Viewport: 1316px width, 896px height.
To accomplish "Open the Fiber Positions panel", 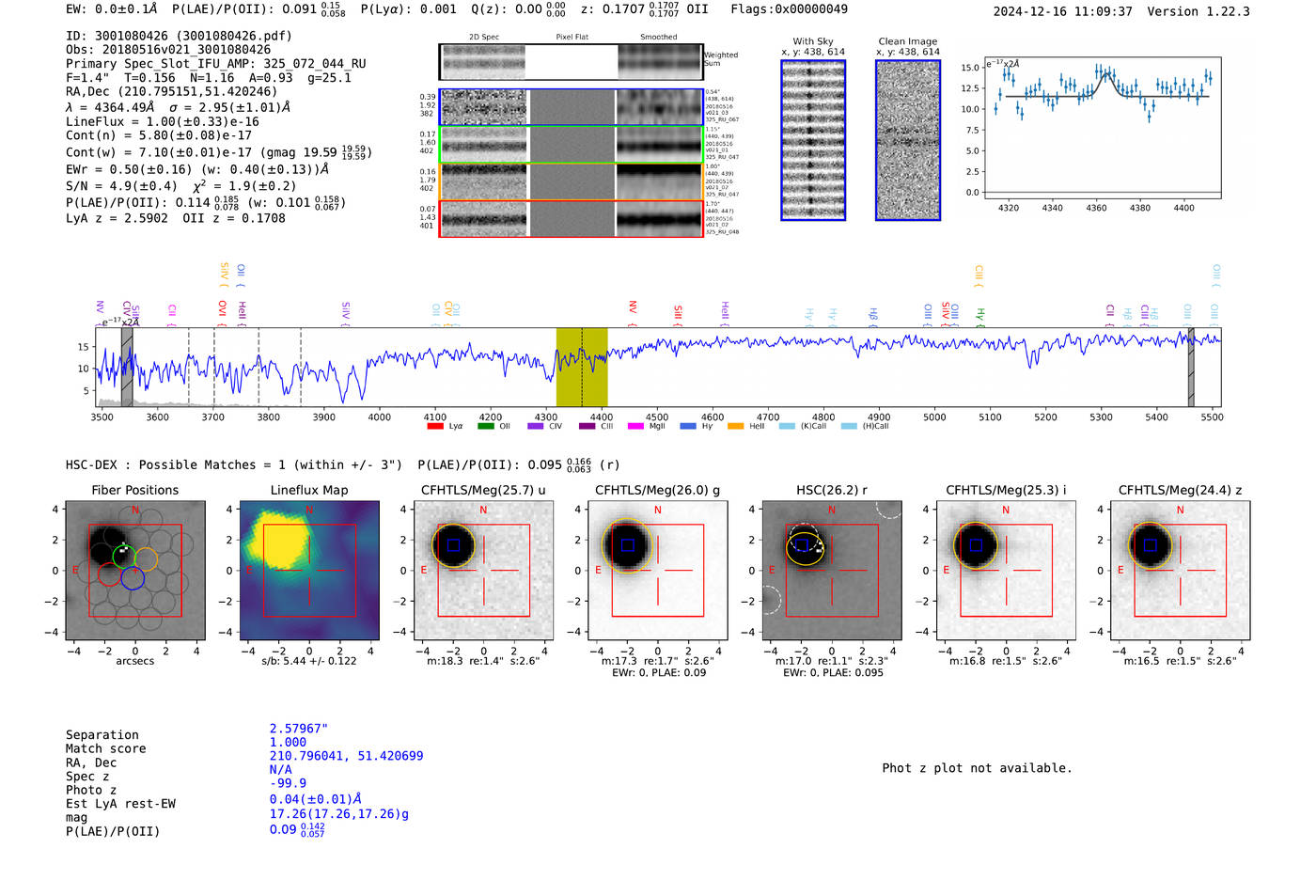I will (x=135, y=571).
